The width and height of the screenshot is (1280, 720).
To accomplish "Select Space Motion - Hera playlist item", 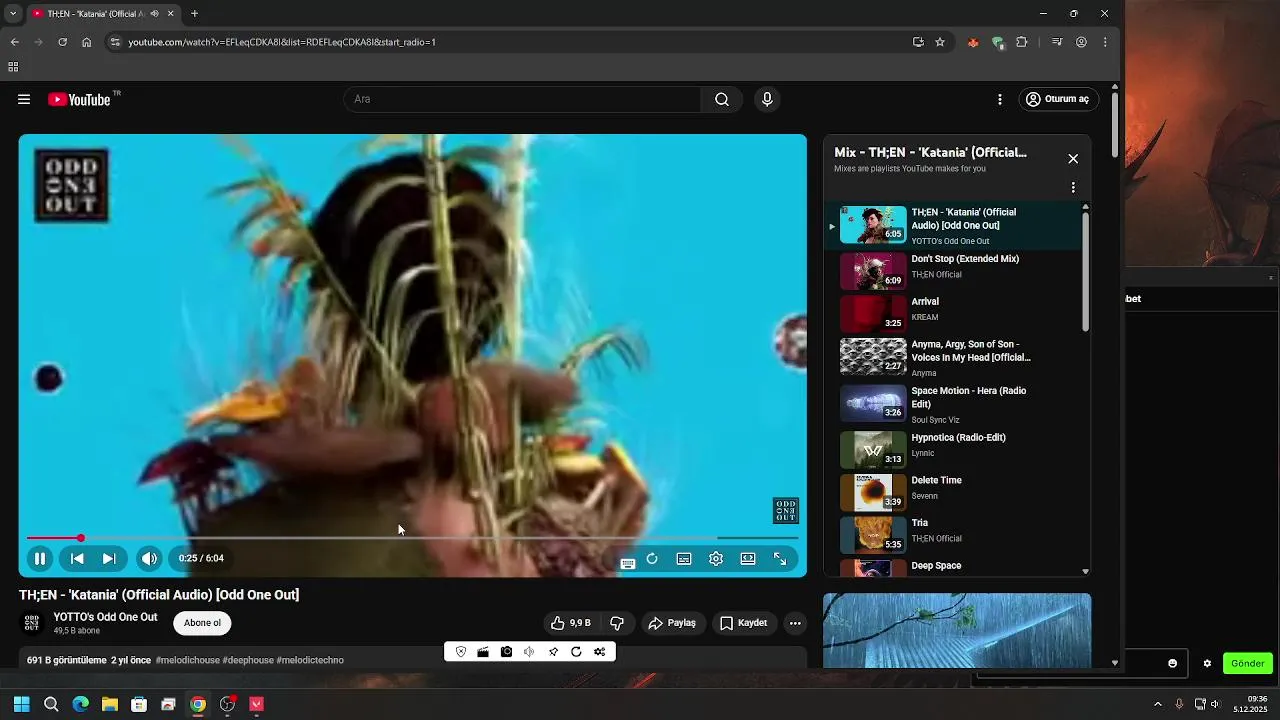I will coord(953,404).
